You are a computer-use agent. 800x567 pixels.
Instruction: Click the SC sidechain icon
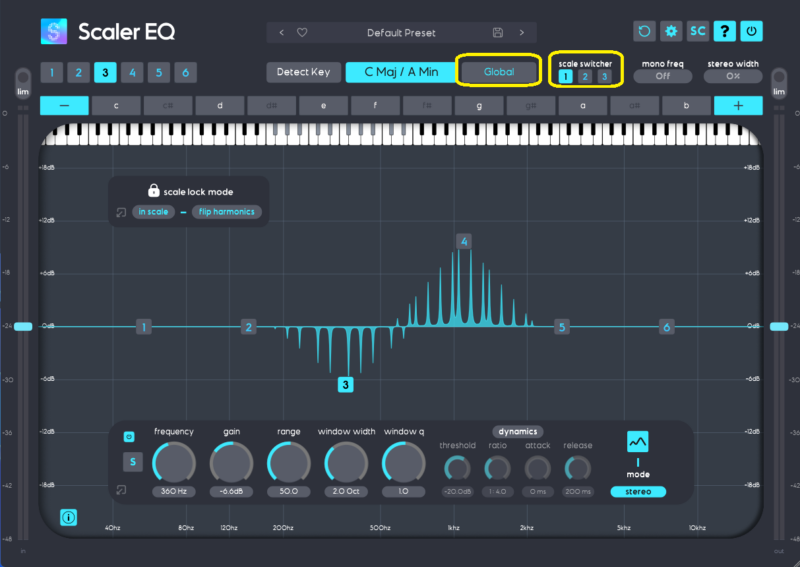click(x=698, y=32)
